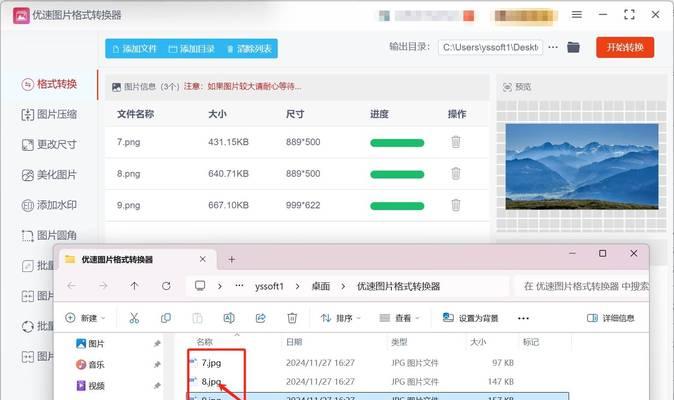Screen dimensions: 674x400
Task: Open the hamburger menu in converter title bar
Action: point(577,15)
